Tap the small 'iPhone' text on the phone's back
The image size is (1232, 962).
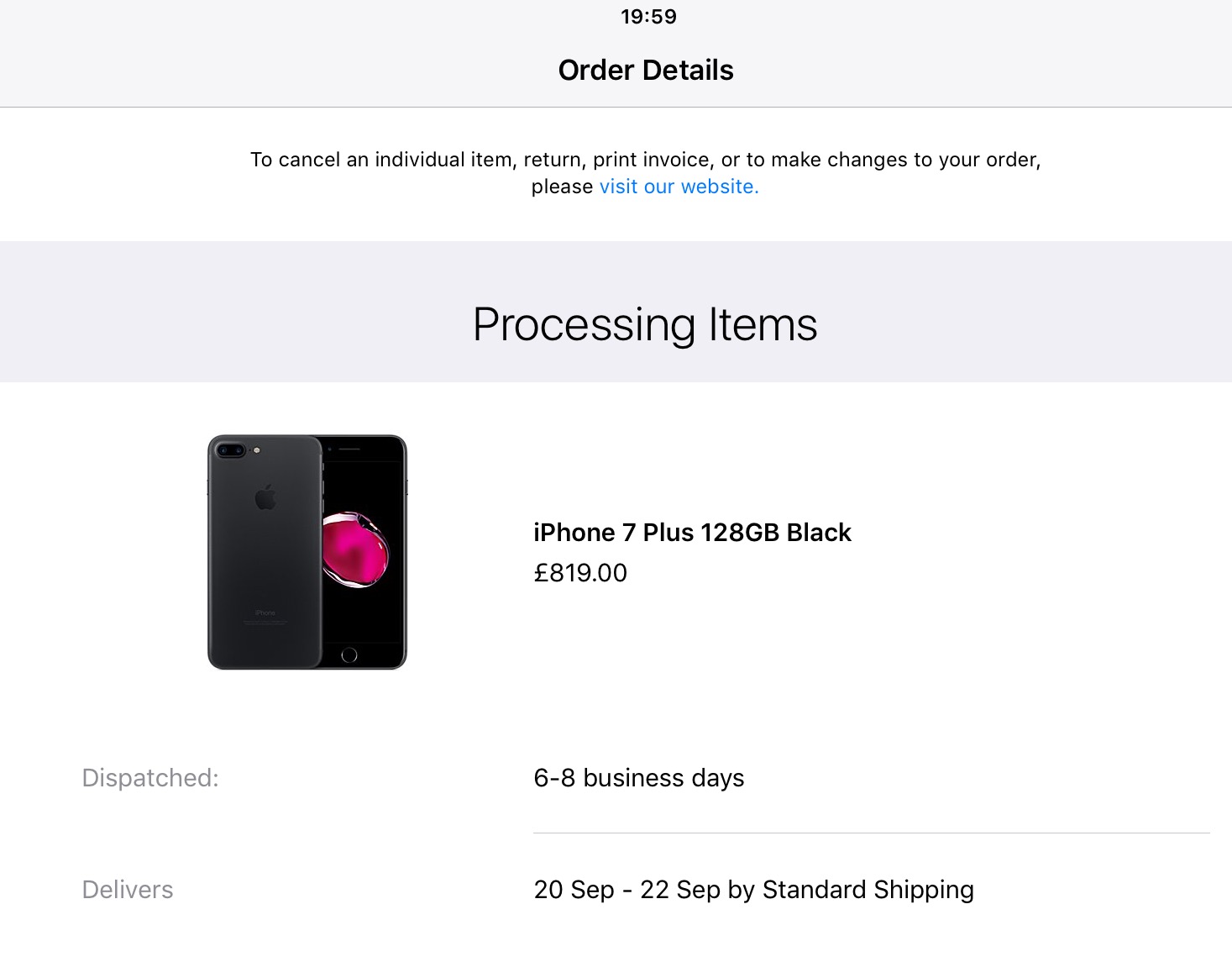click(x=265, y=613)
